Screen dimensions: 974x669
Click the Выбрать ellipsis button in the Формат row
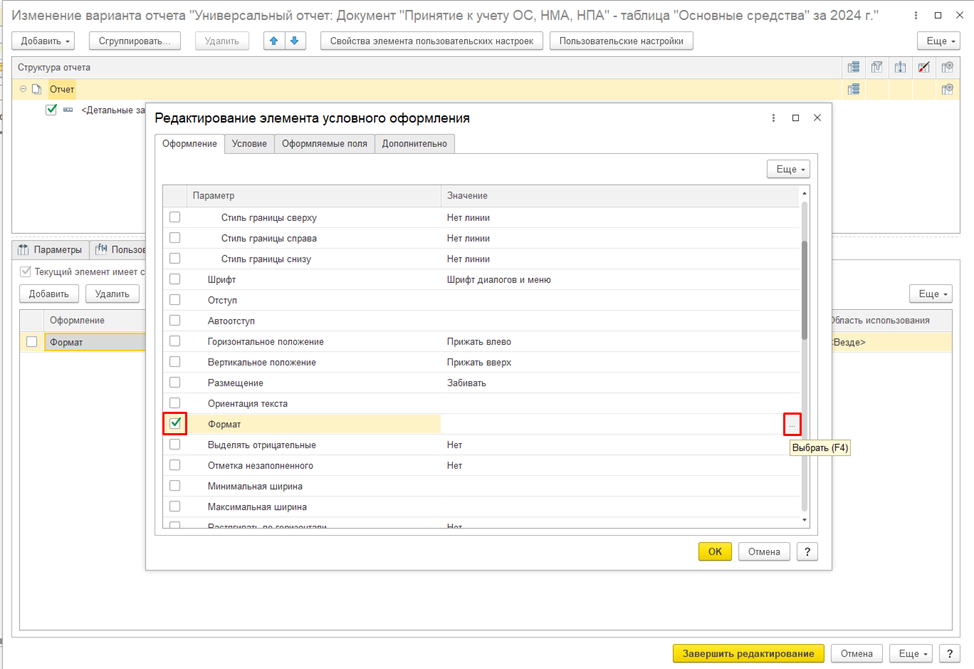(x=792, y=424)
